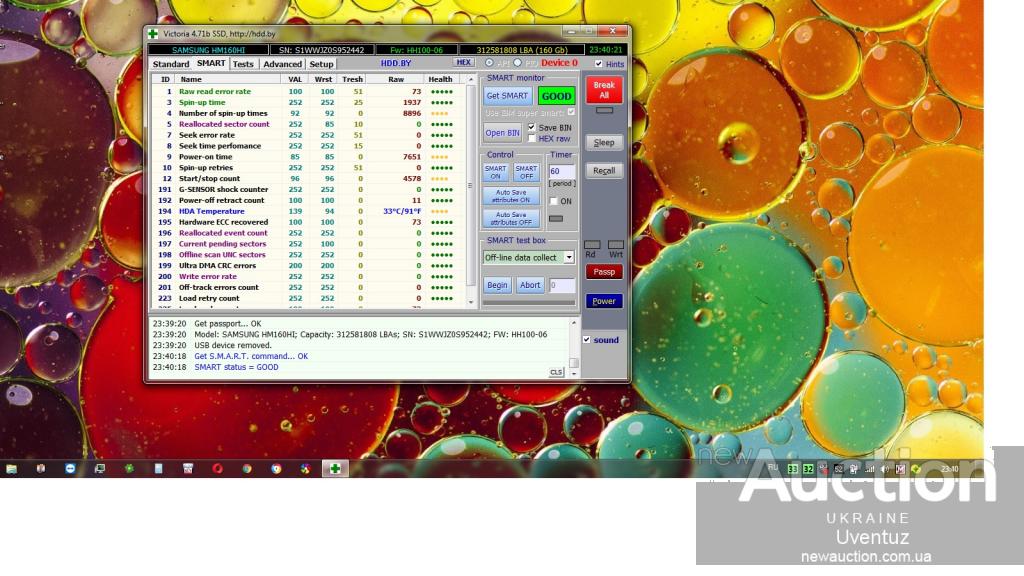
Task: Click the Health column header
Action: (440, 79)
